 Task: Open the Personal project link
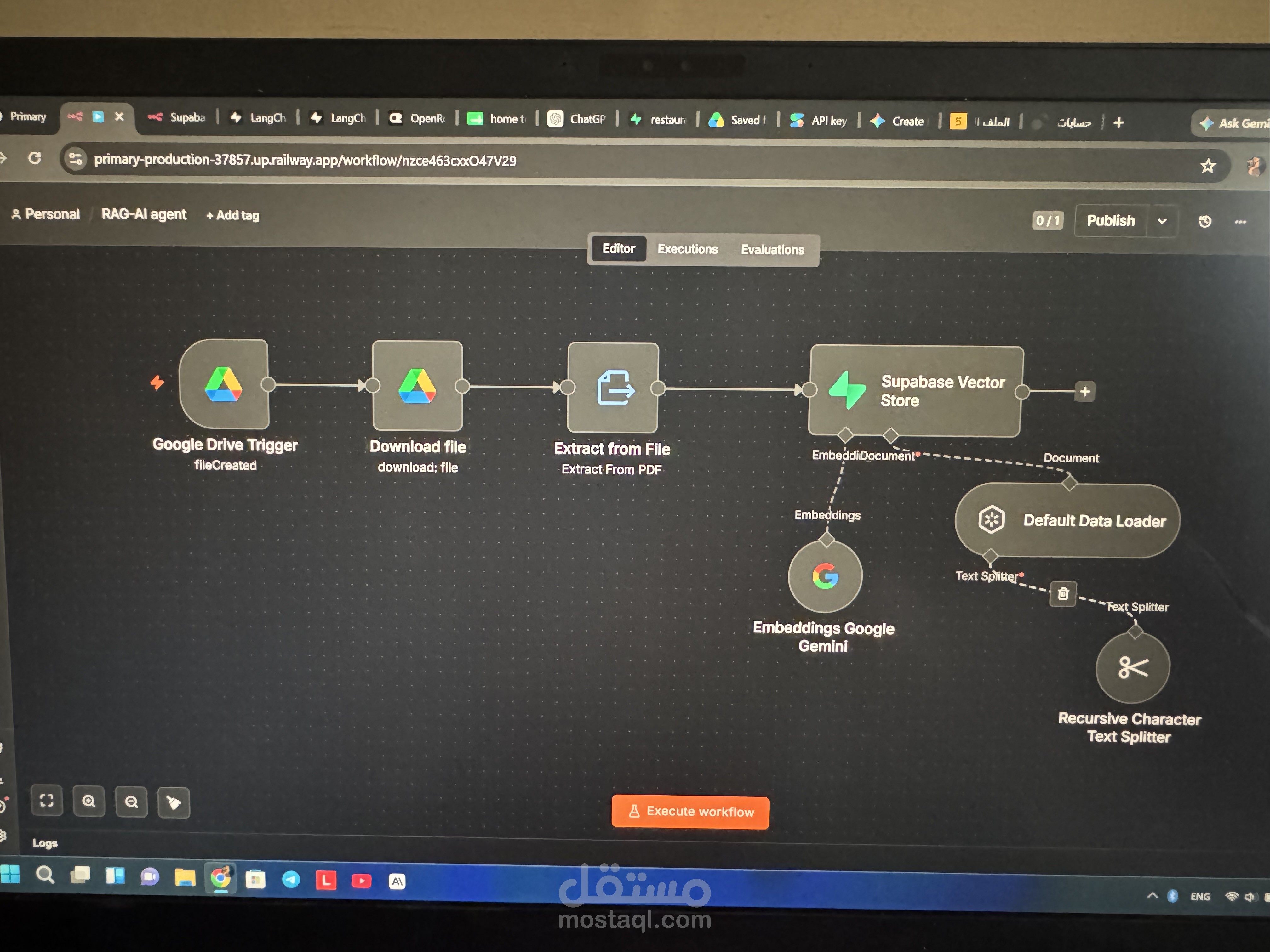(46, 214)
